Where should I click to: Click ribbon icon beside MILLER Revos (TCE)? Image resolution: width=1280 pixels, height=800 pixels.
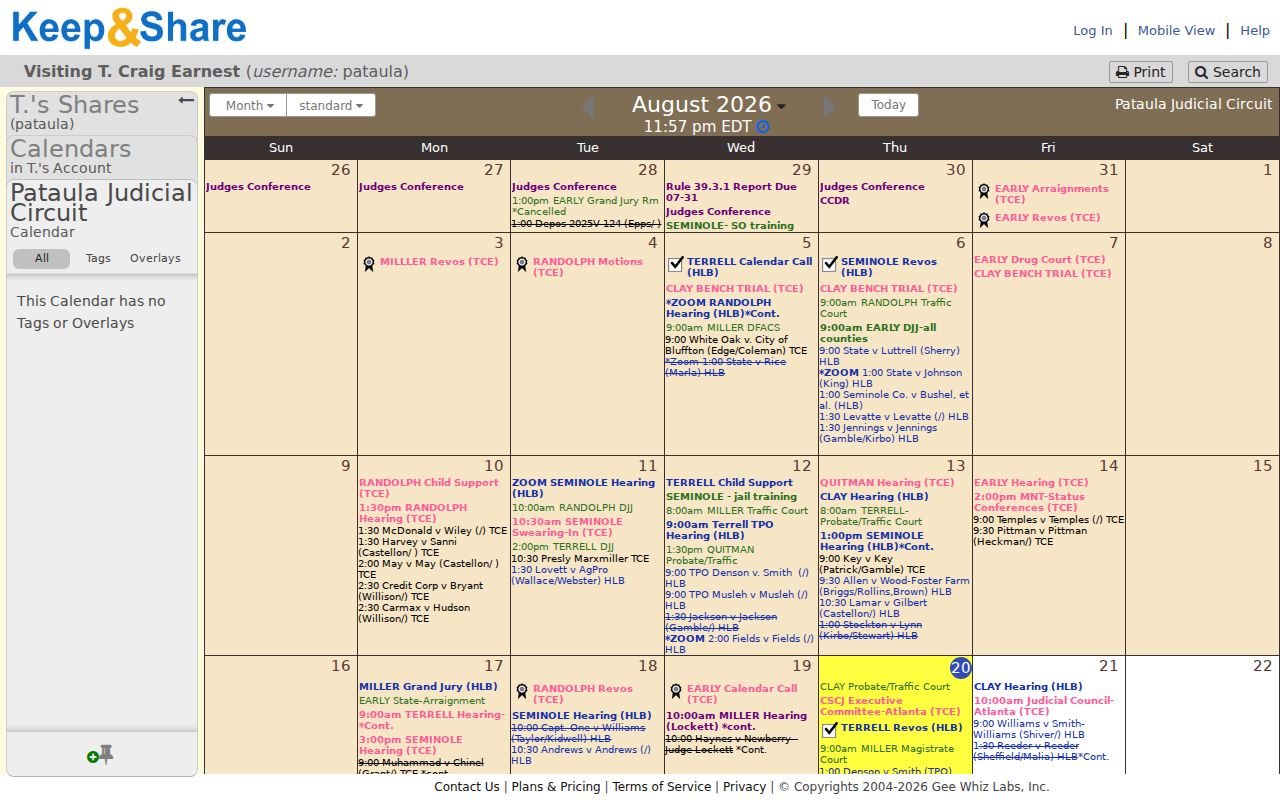point(368,264)
